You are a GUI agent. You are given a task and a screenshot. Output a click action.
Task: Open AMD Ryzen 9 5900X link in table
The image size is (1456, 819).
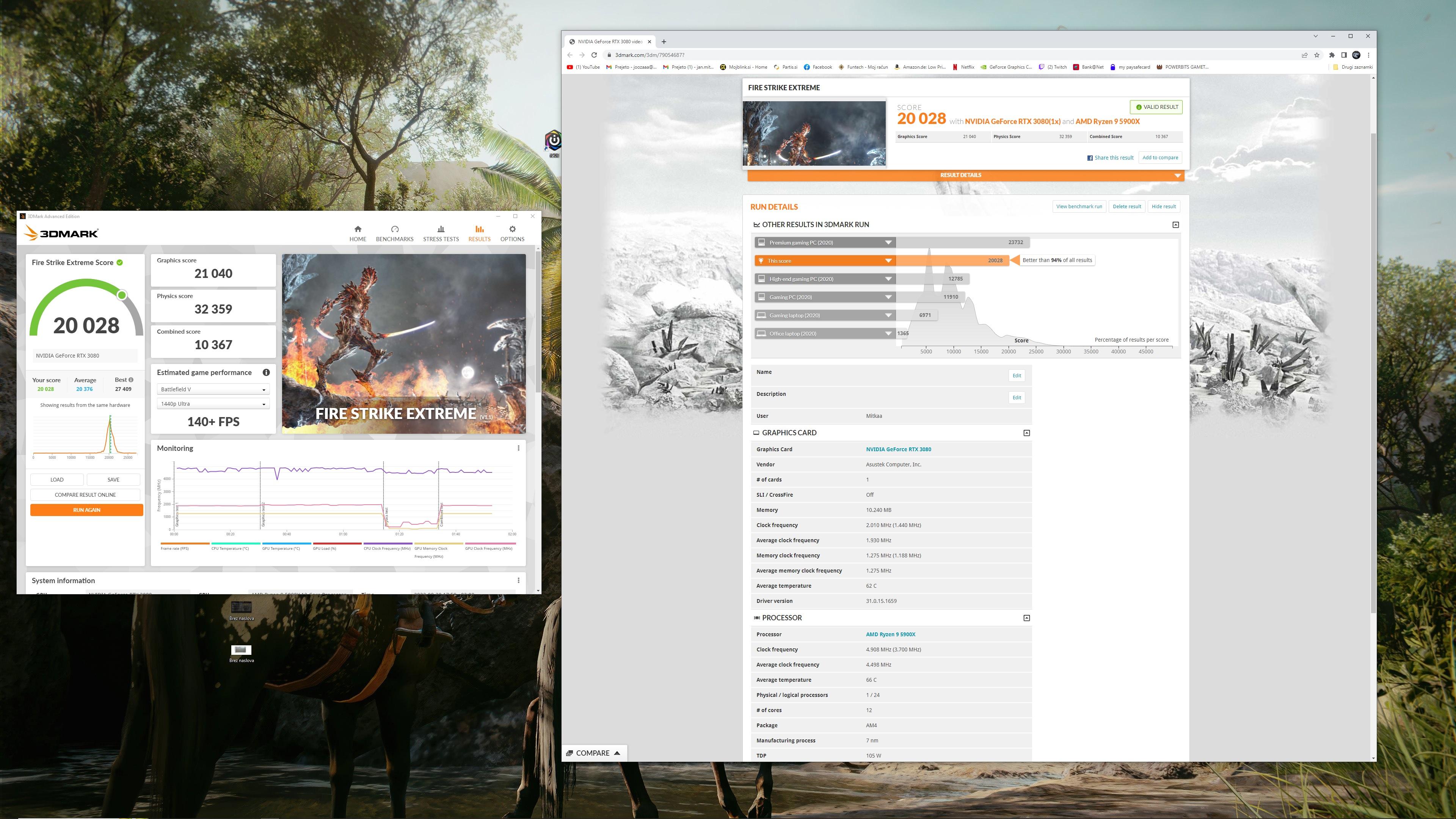(890, 634)
